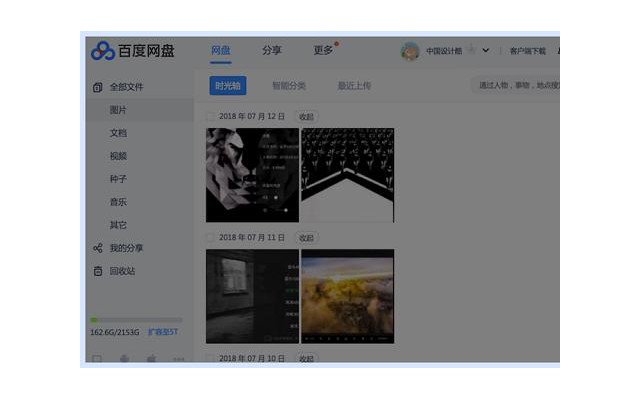Collapse the 07月10日 group with 收起

pos(307,358)
